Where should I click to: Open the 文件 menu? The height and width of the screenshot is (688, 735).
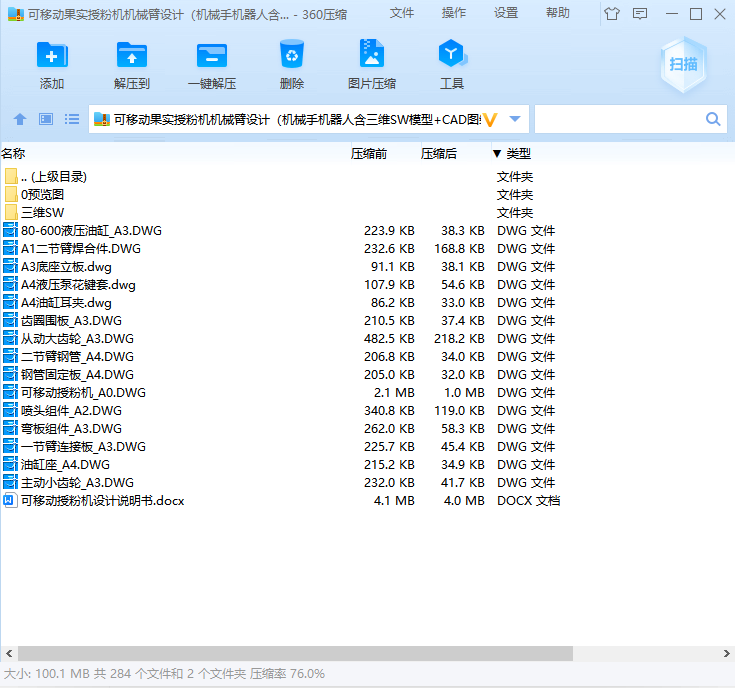[402, 13]
